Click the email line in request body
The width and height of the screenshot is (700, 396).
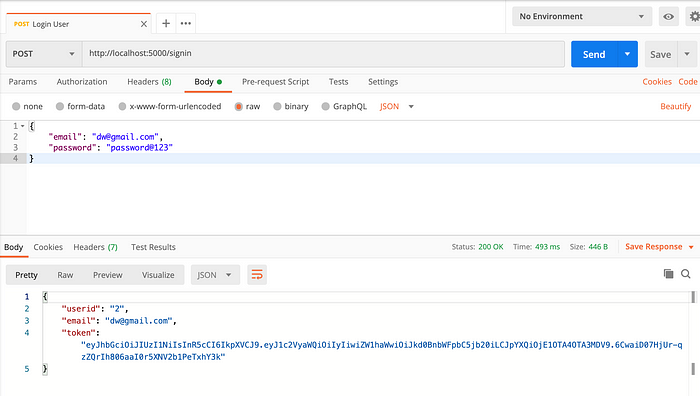pos(106,137)
